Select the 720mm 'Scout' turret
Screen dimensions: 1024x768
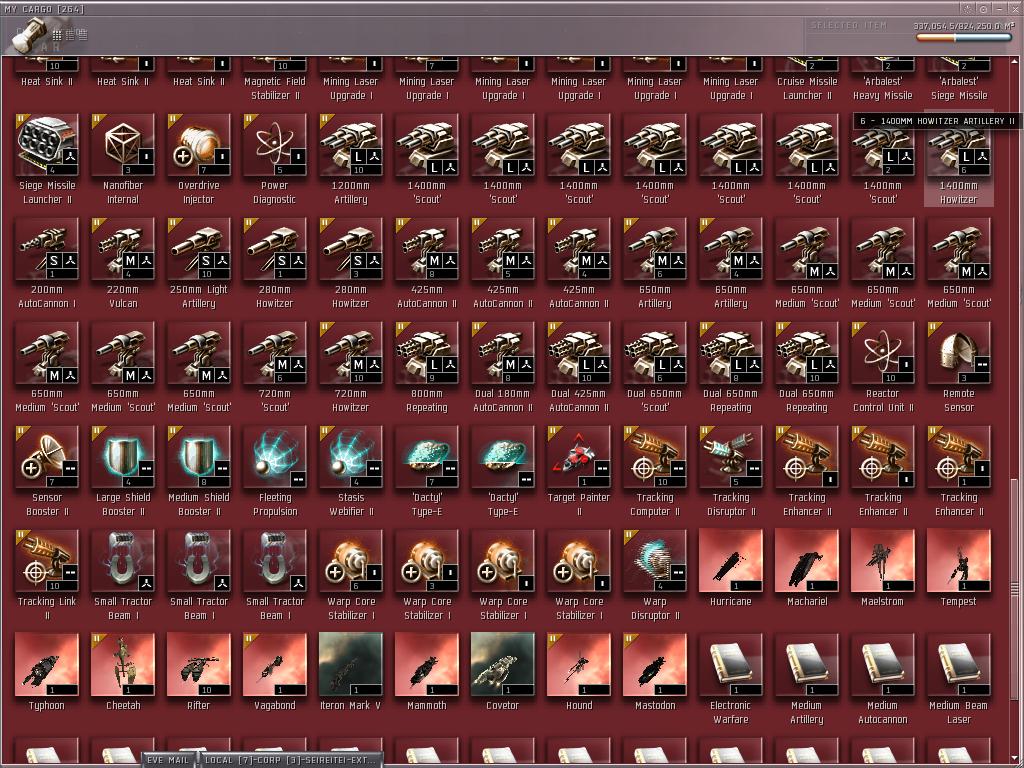(275, 367)
